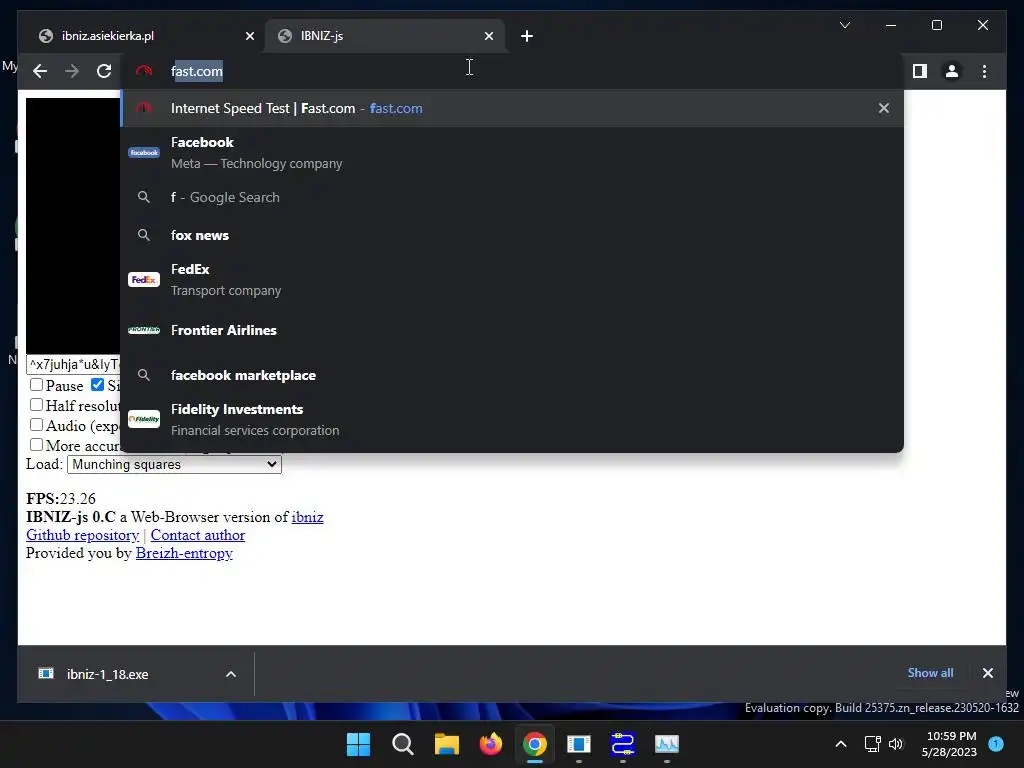1024x768 pixels.
Task: Show hidden system tray icons
Action: (x=840, y=744)
